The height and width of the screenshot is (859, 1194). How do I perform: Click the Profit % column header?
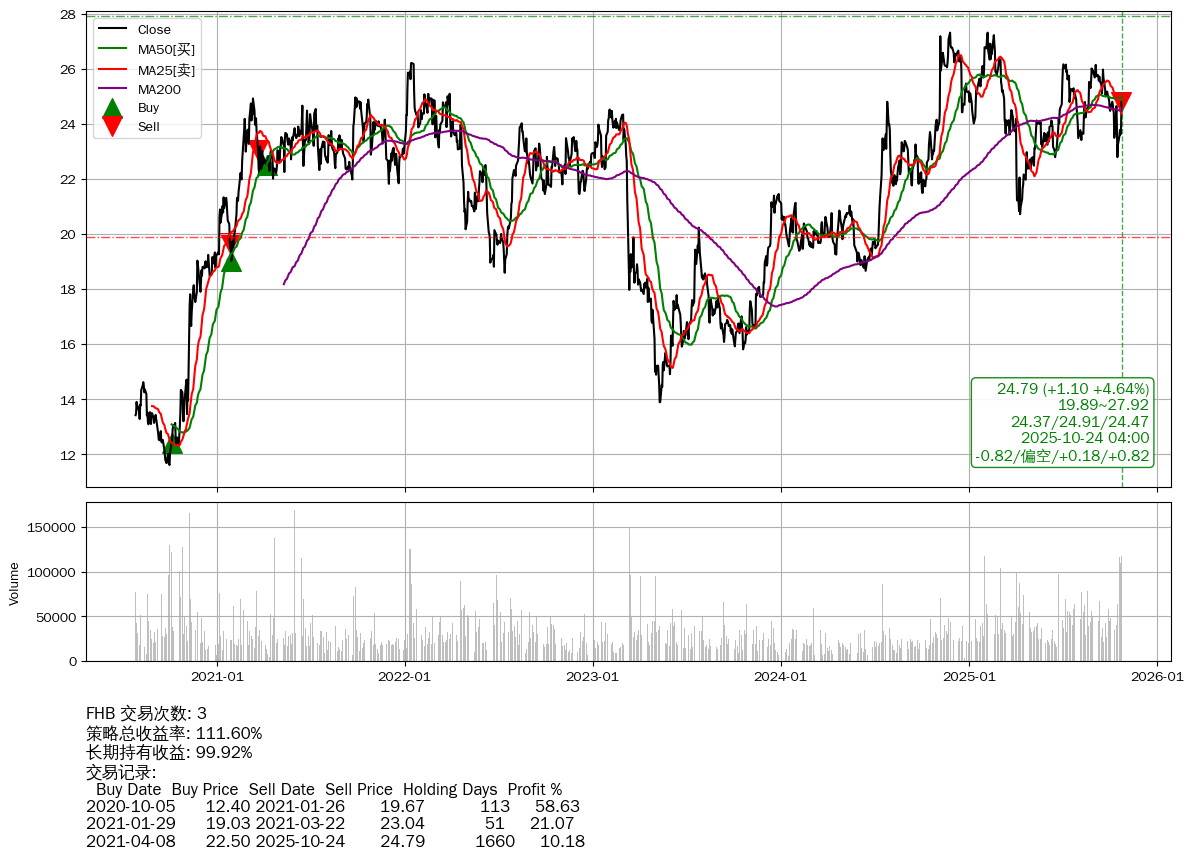coord(534,789)
